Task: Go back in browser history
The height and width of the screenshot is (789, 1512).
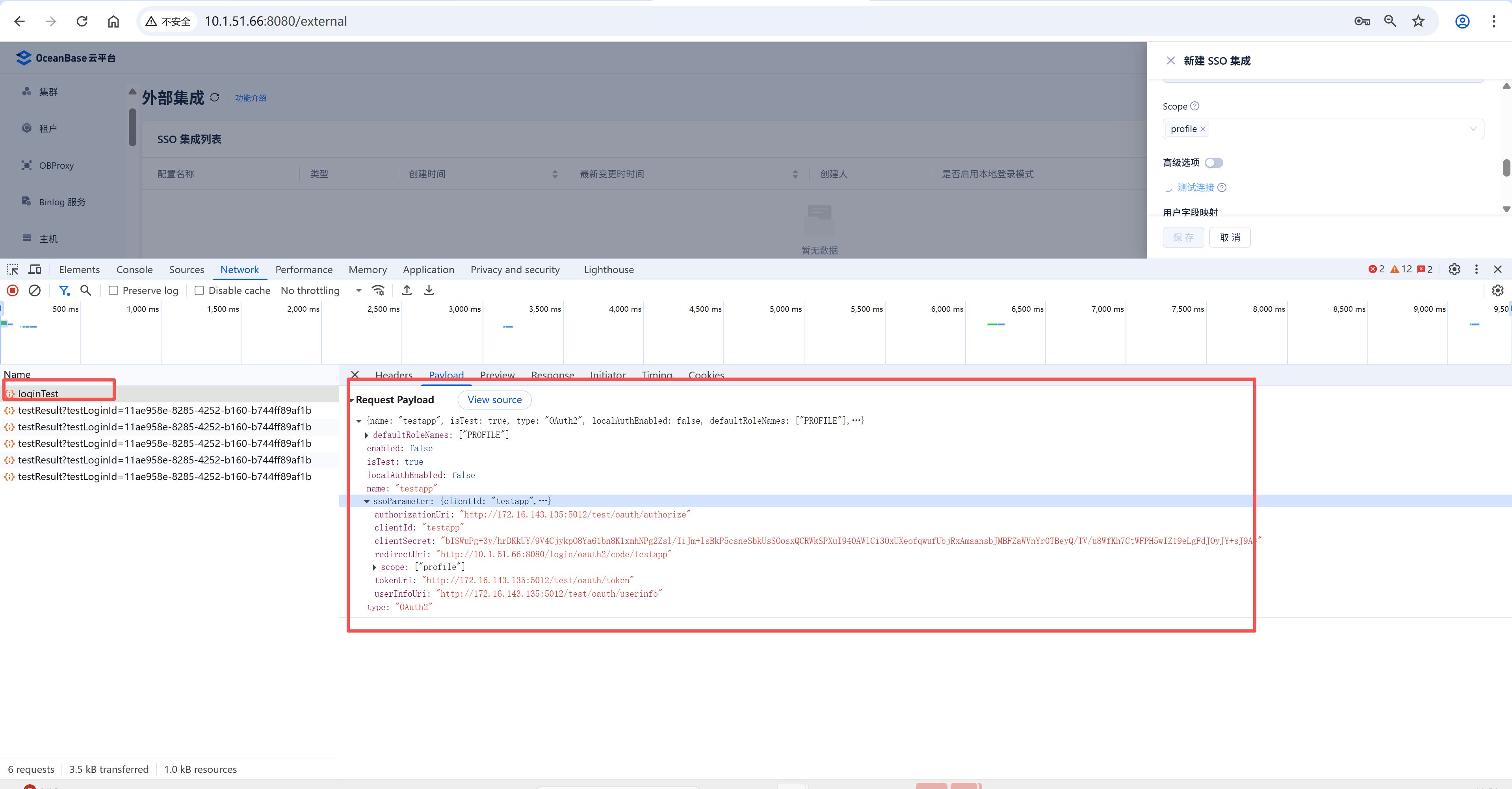Action: [x=19, y=21]
